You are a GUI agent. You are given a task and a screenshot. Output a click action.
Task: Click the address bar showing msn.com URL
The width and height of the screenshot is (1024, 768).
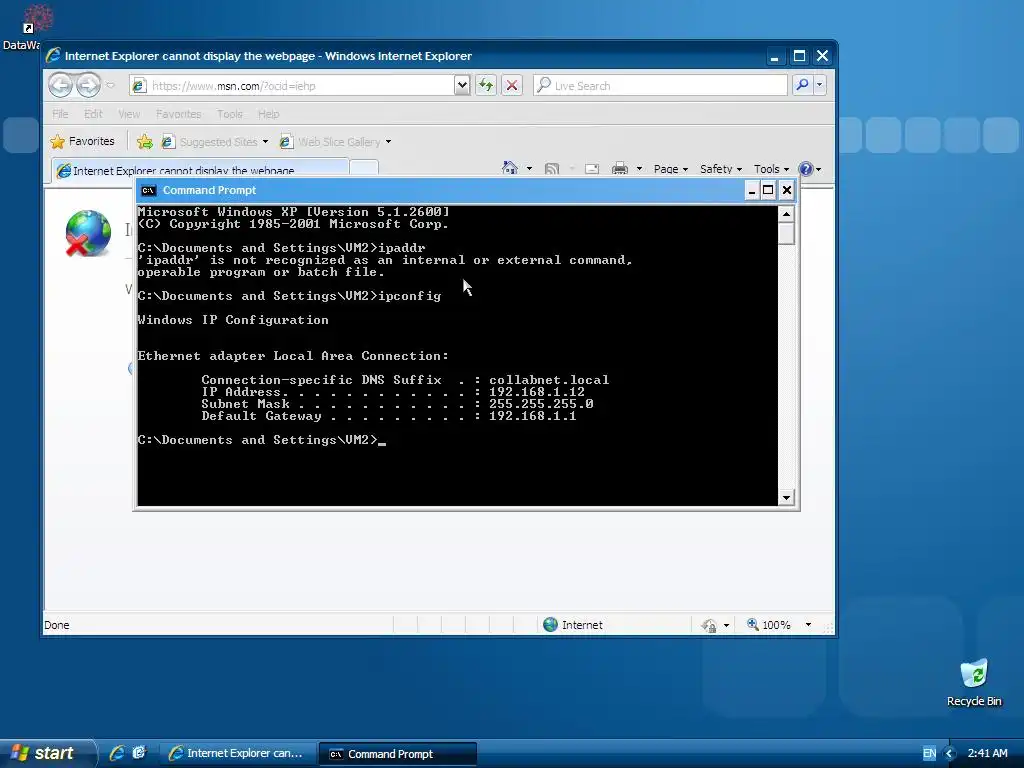pyautogui.click(x=291, y=86)
